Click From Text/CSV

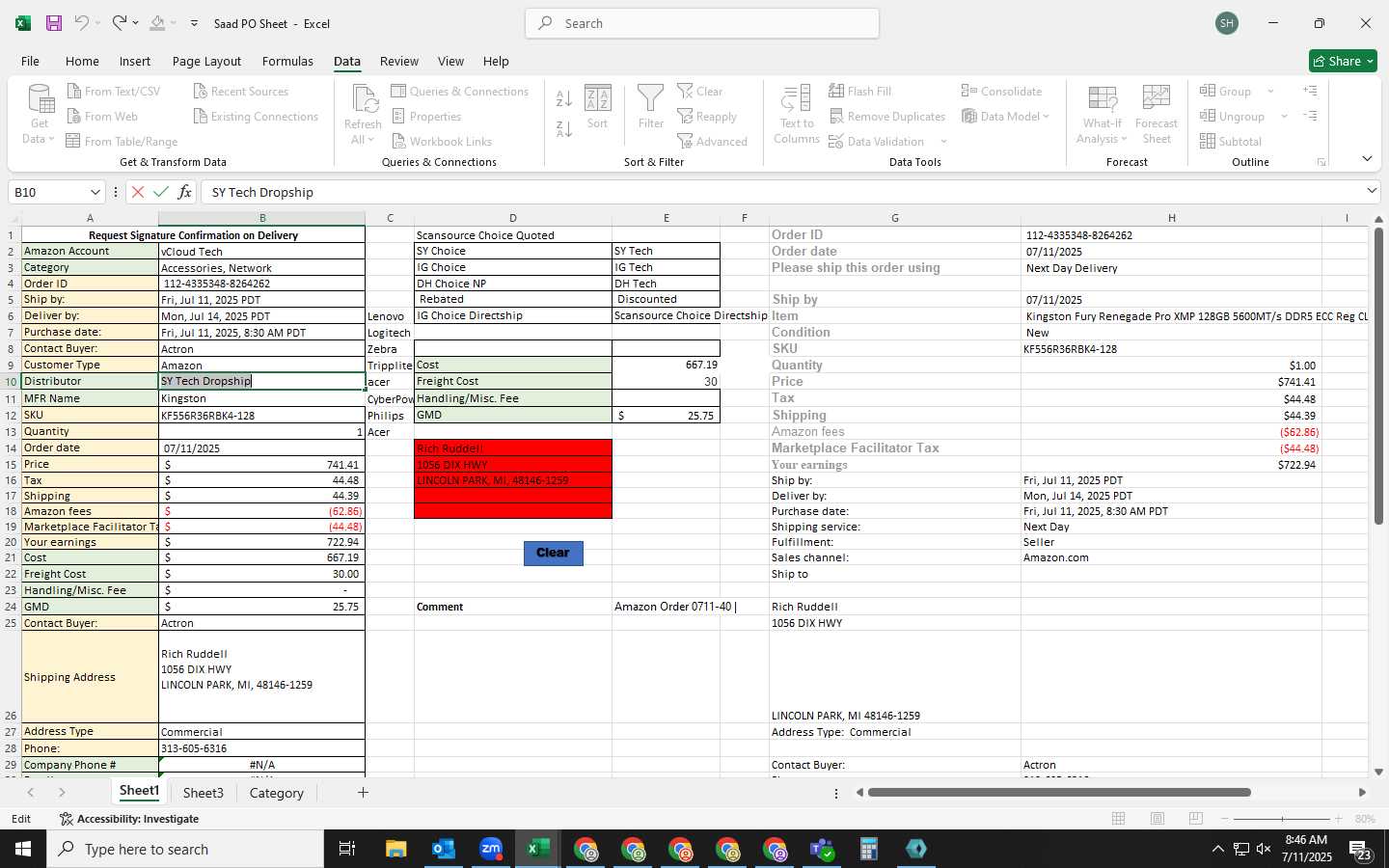coord(113,91)
